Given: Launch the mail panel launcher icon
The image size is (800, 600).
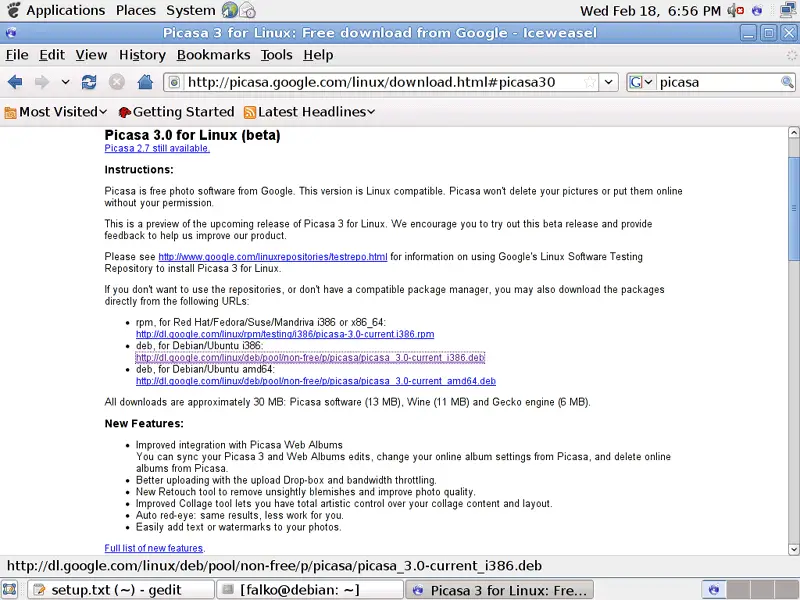Looking at the screenshot, I should [x=247, y=10].
